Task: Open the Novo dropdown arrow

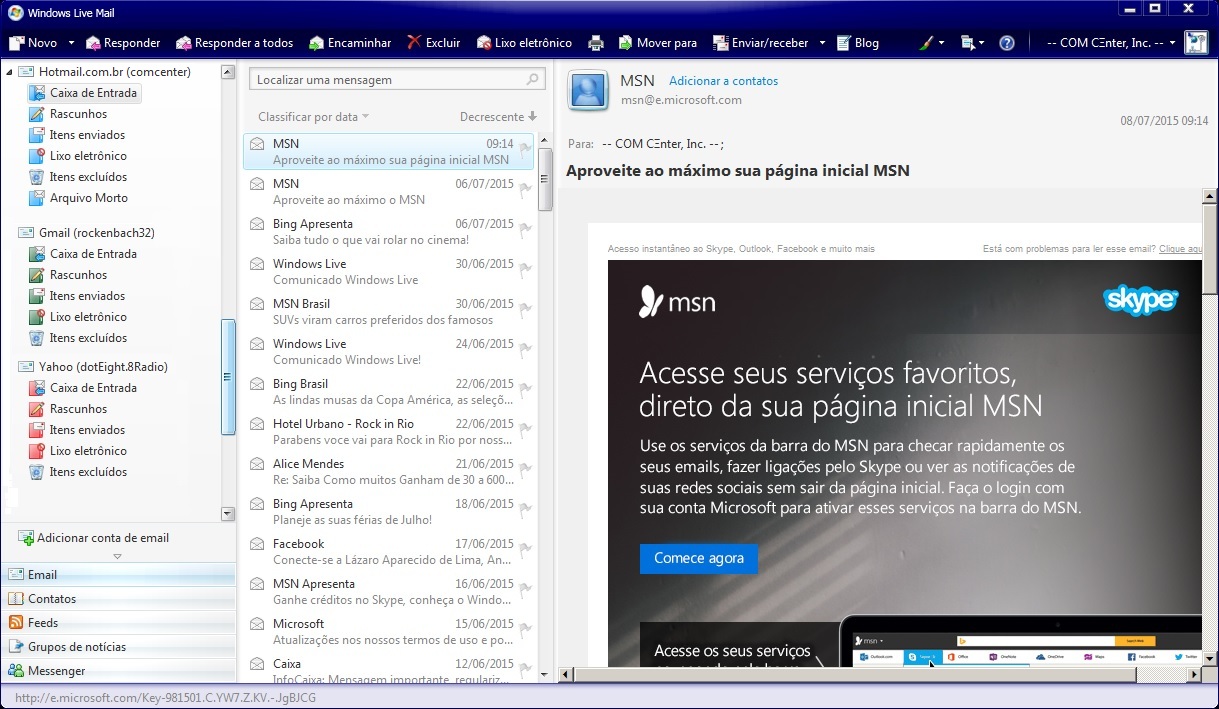Action: click(71, 43)
